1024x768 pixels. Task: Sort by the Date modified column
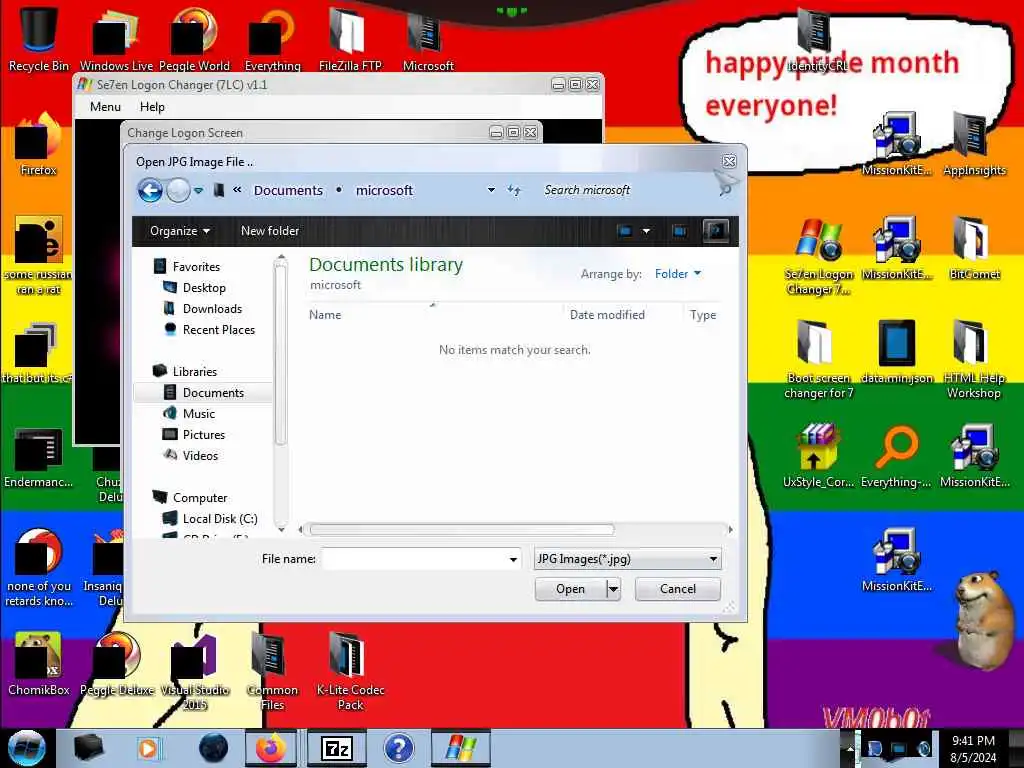point(607,315)
